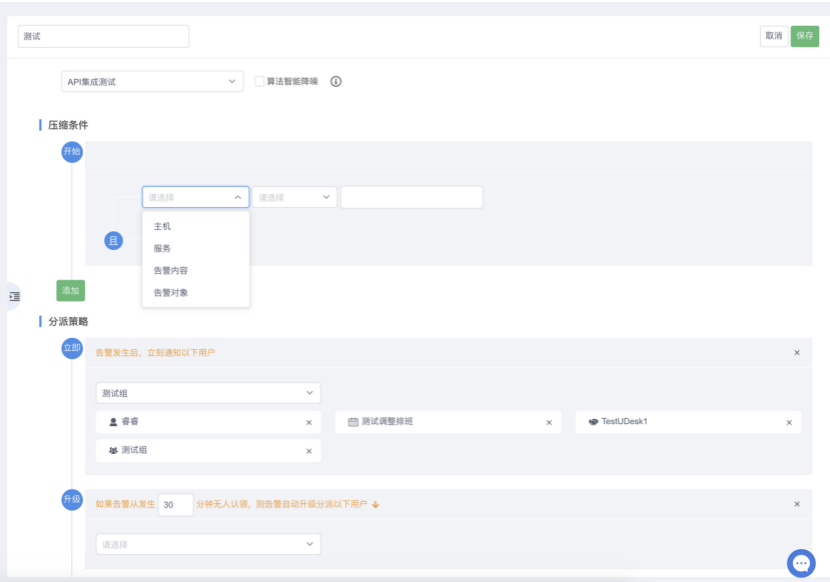Click the 压缩条件 section heading
The height and width of the screenshot is (582, 830).
pos(68,126)
